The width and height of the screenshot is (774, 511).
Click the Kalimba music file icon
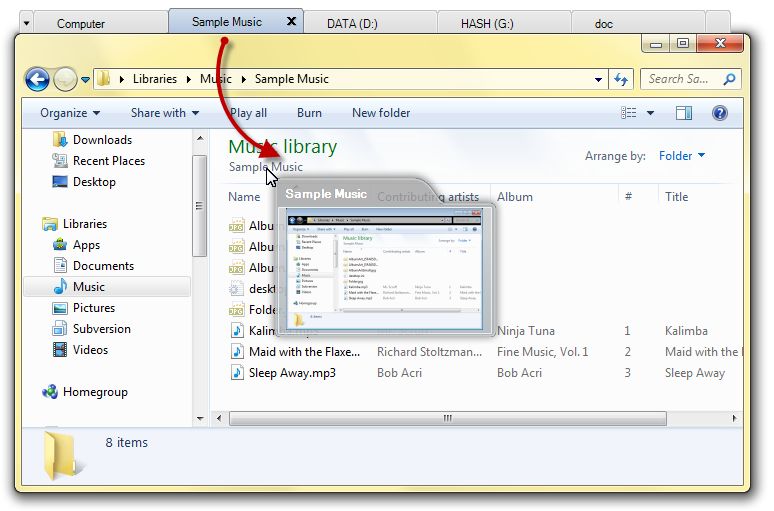coord(237,331)
